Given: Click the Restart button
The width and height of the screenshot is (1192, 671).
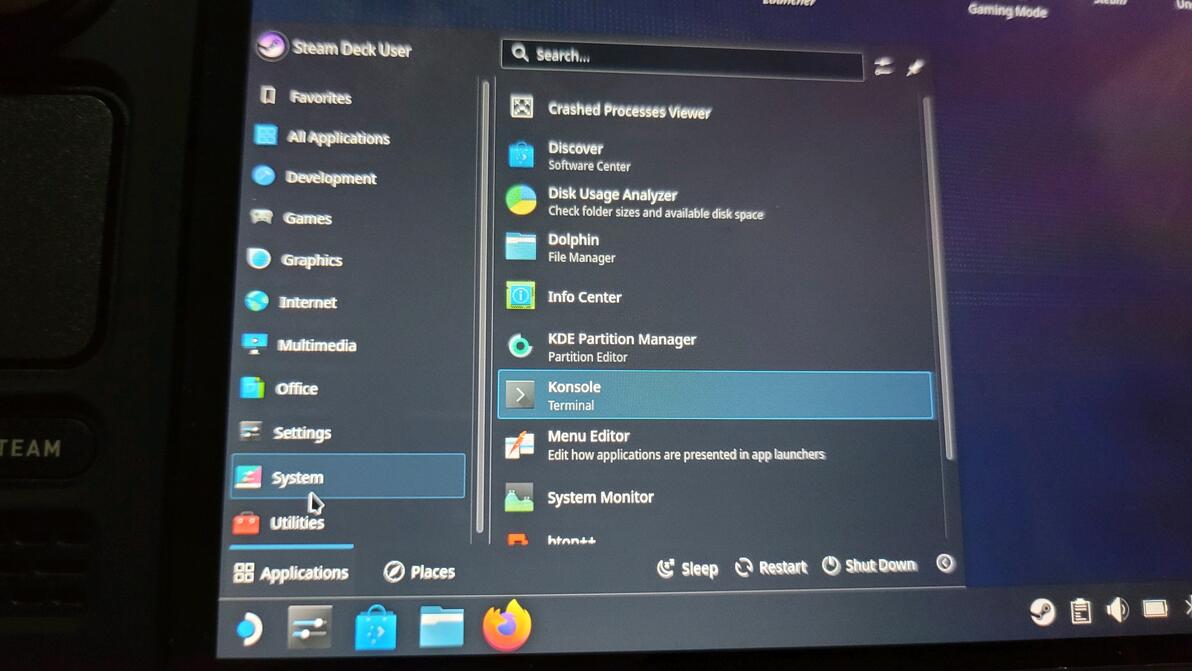Looking at the screenshot, I should coord(771,567).
